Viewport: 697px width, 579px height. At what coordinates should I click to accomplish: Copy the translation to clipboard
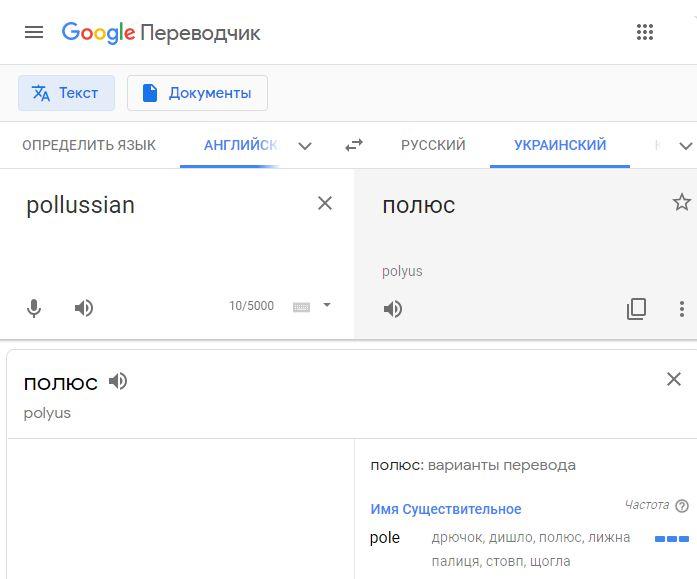[x=636, y=309]
